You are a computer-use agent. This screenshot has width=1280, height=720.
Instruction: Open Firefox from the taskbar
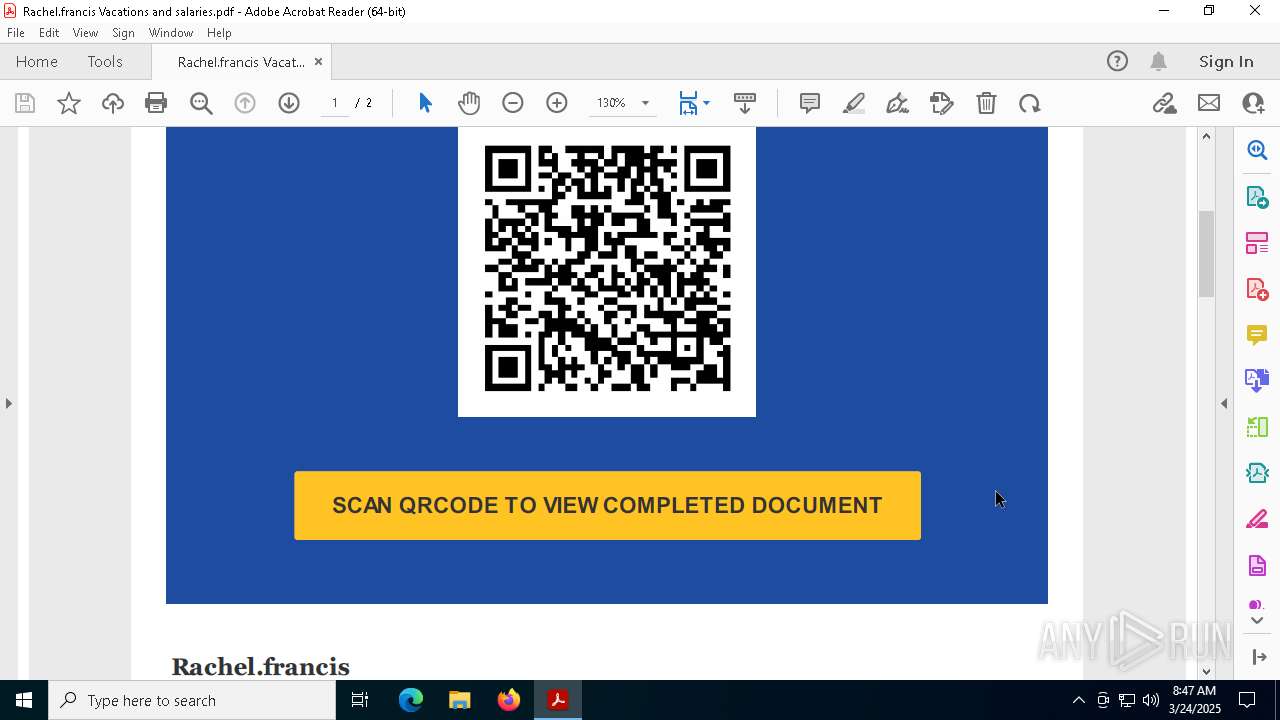[509, 700]
